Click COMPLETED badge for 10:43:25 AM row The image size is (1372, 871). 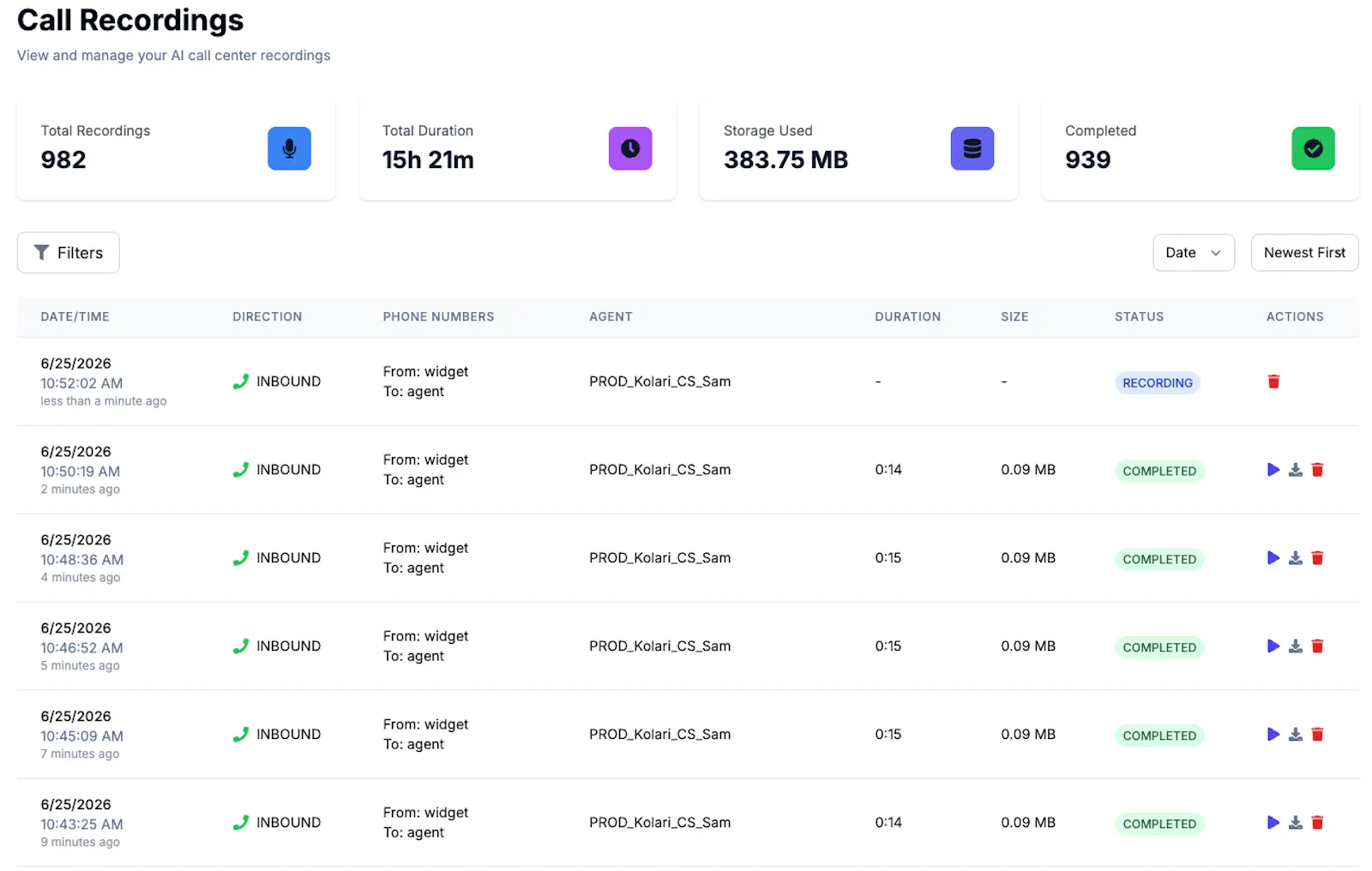point(1159,825)
